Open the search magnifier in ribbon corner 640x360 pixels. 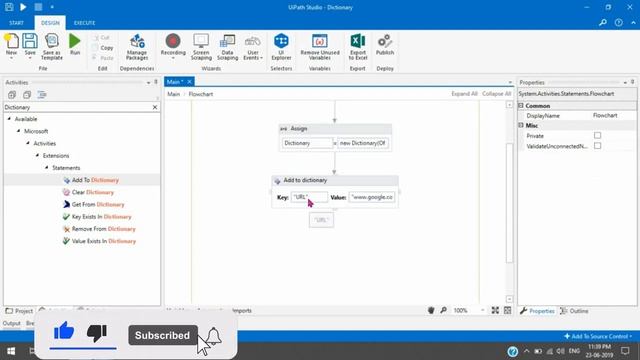tap(603, 22)
